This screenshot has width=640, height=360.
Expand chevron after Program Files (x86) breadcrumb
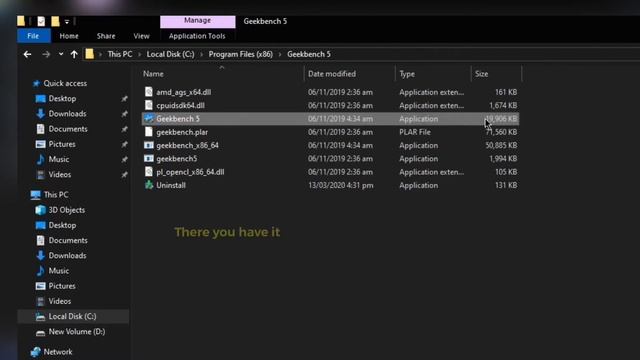click(280, 54)
